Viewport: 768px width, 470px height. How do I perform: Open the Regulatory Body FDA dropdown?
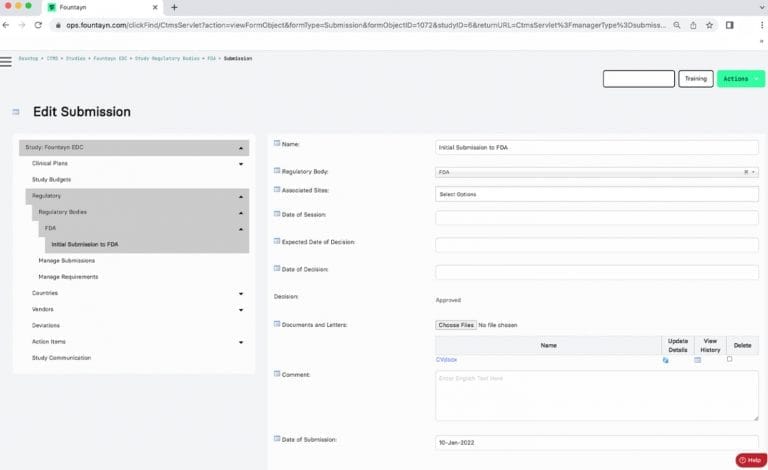[596, 172]
